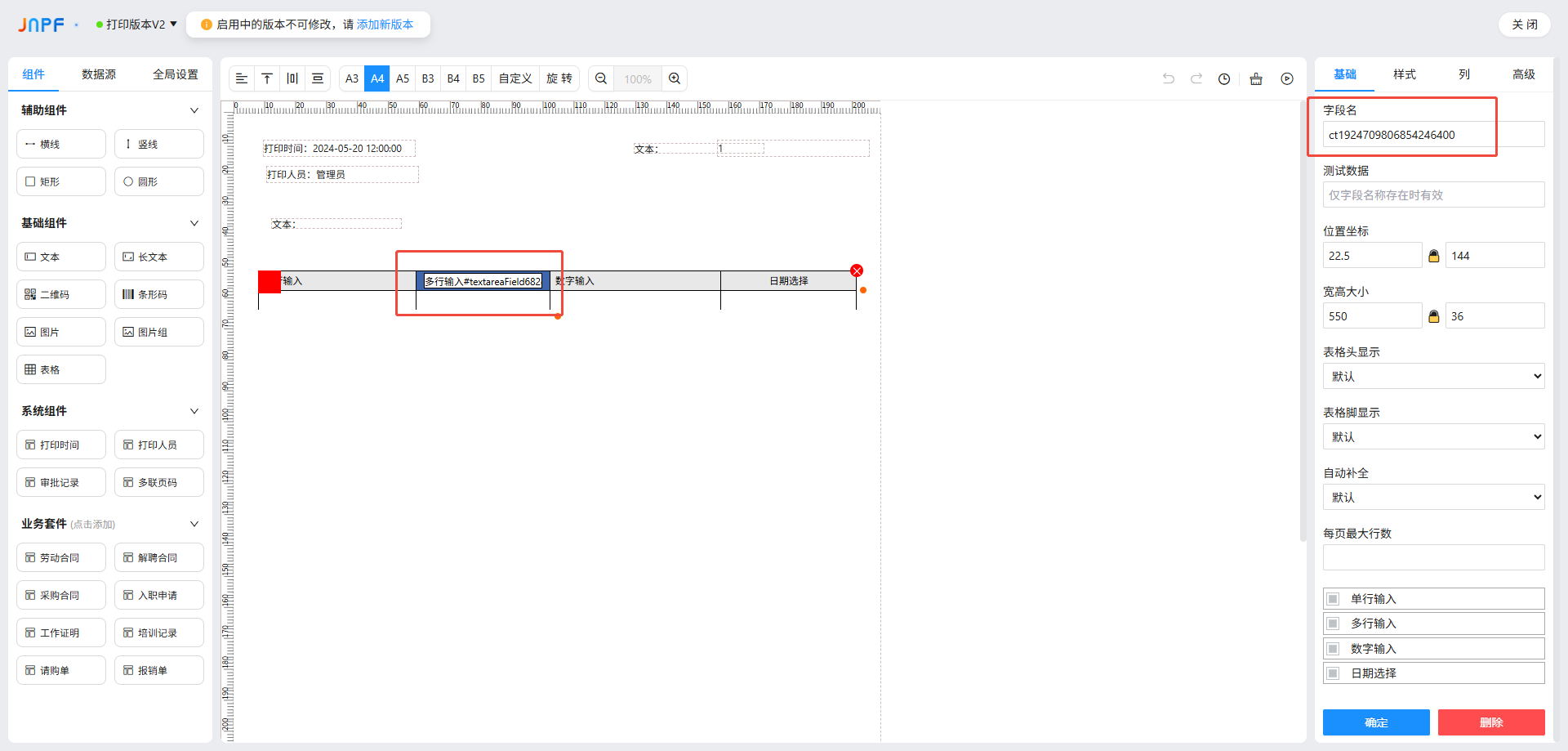This screenshot has width=1568, height=751.
Task: Add the 采购合同 business kit
Action: [61, 595]
